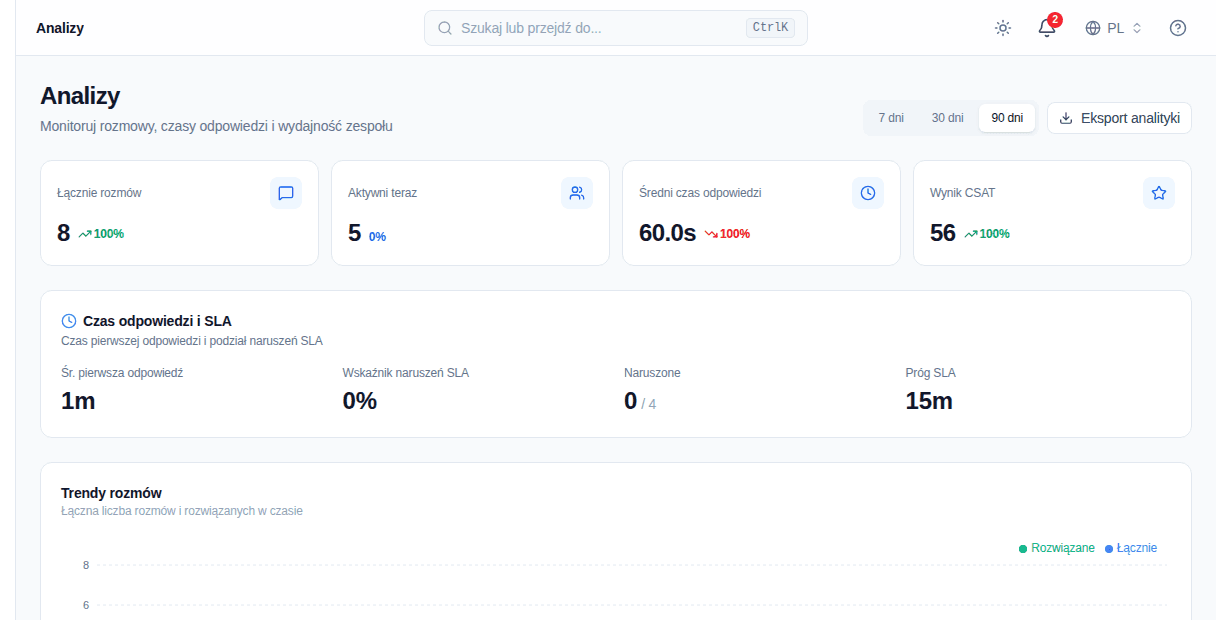Screen dimensions: 1216x620
Task: Toggle the Łącznie series in chart legend
Action: (1131, 548)
